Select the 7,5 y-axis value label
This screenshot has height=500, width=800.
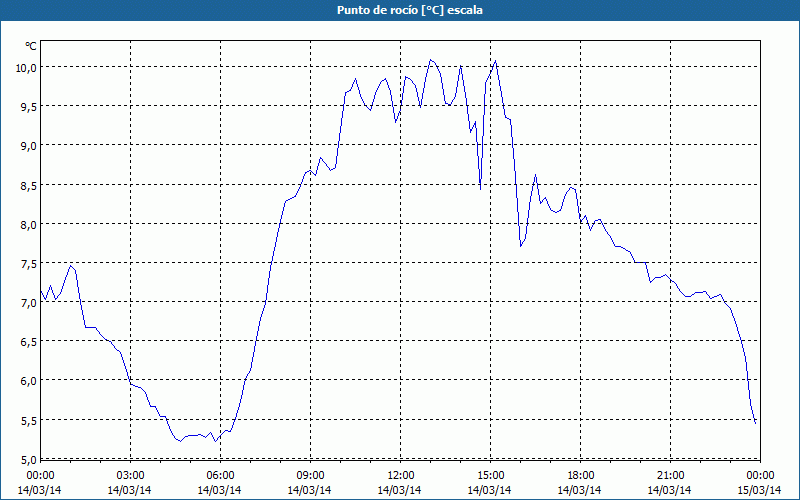coord(28,264)
